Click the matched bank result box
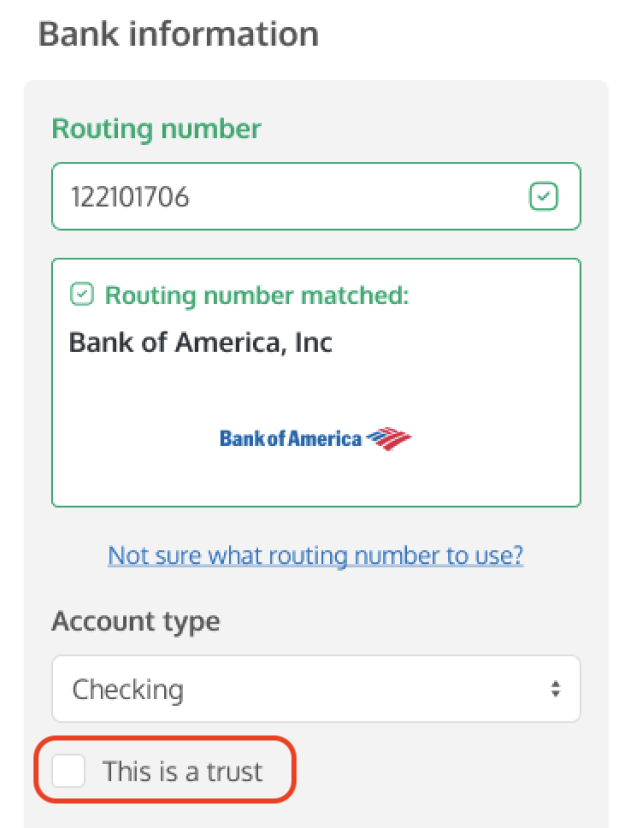This screenshot has width=632, height=828. (315, 470)
